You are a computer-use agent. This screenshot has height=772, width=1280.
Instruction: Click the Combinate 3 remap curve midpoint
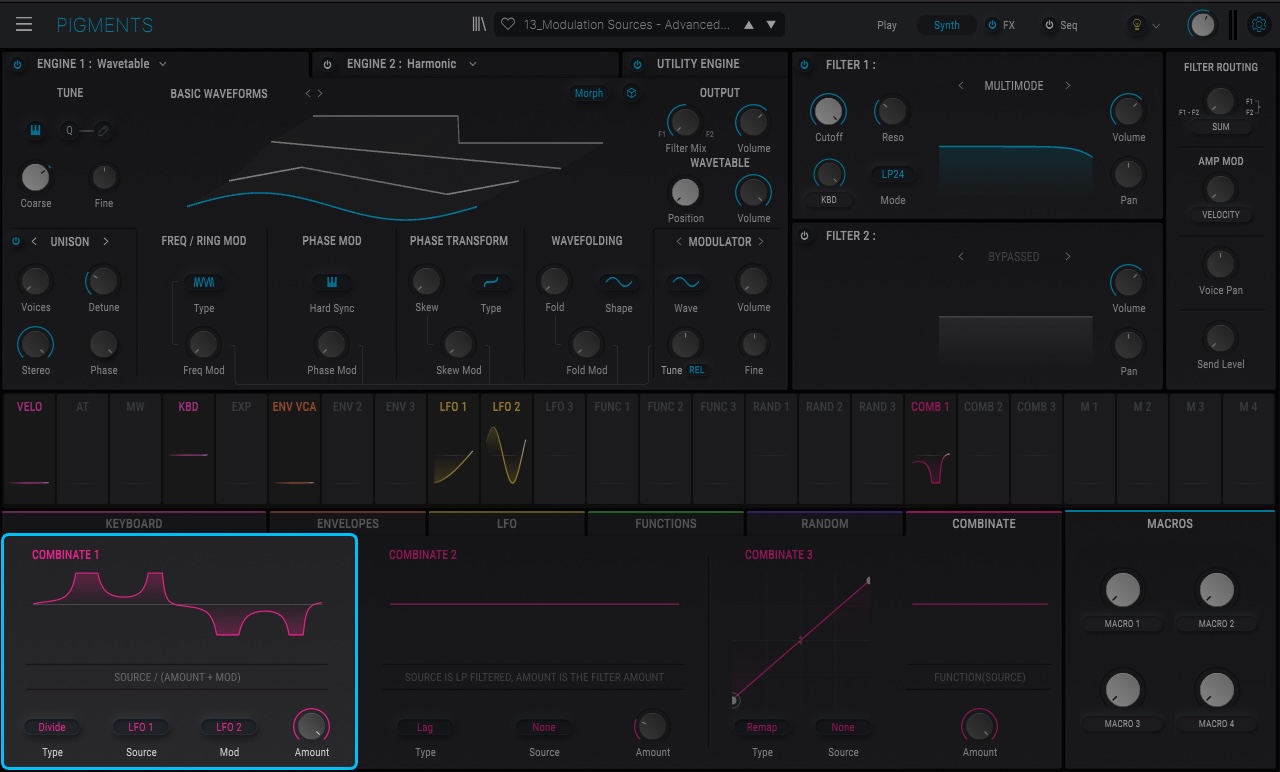pos(801,639)
